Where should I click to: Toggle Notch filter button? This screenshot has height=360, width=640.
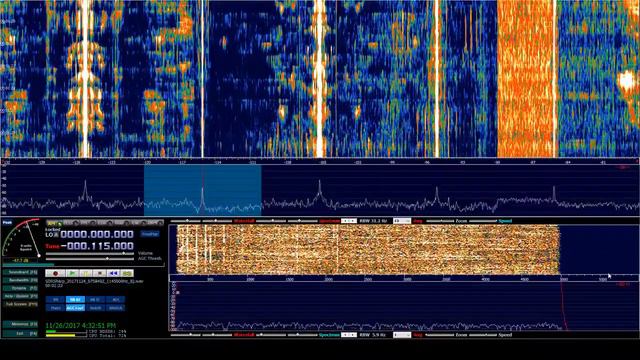(x=95, y=308)
